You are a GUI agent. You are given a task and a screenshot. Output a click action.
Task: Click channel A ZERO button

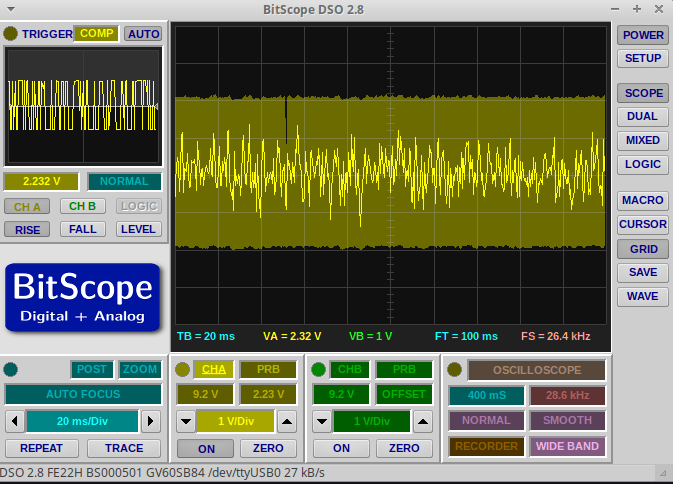pyautogui.click(x=268, y=448)
